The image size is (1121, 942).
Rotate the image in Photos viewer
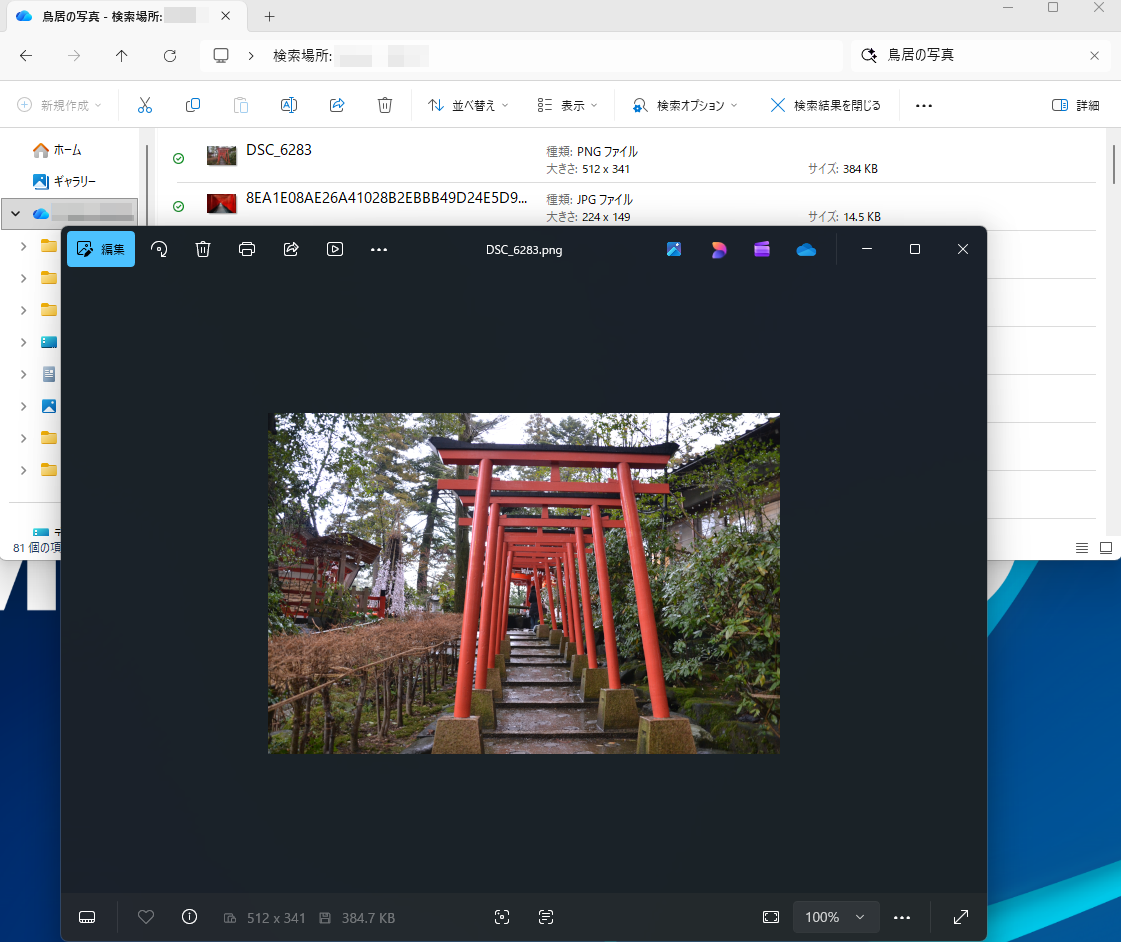[159, 249]
